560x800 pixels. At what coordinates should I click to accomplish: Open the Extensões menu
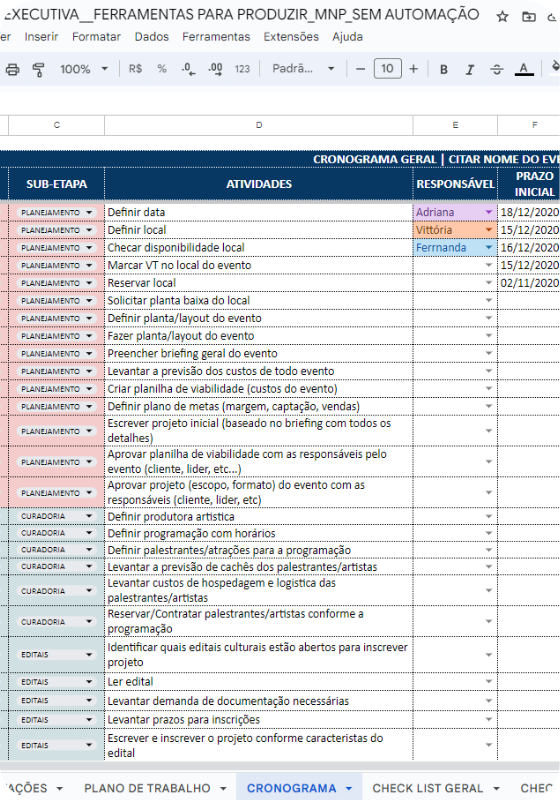point(291,37)
